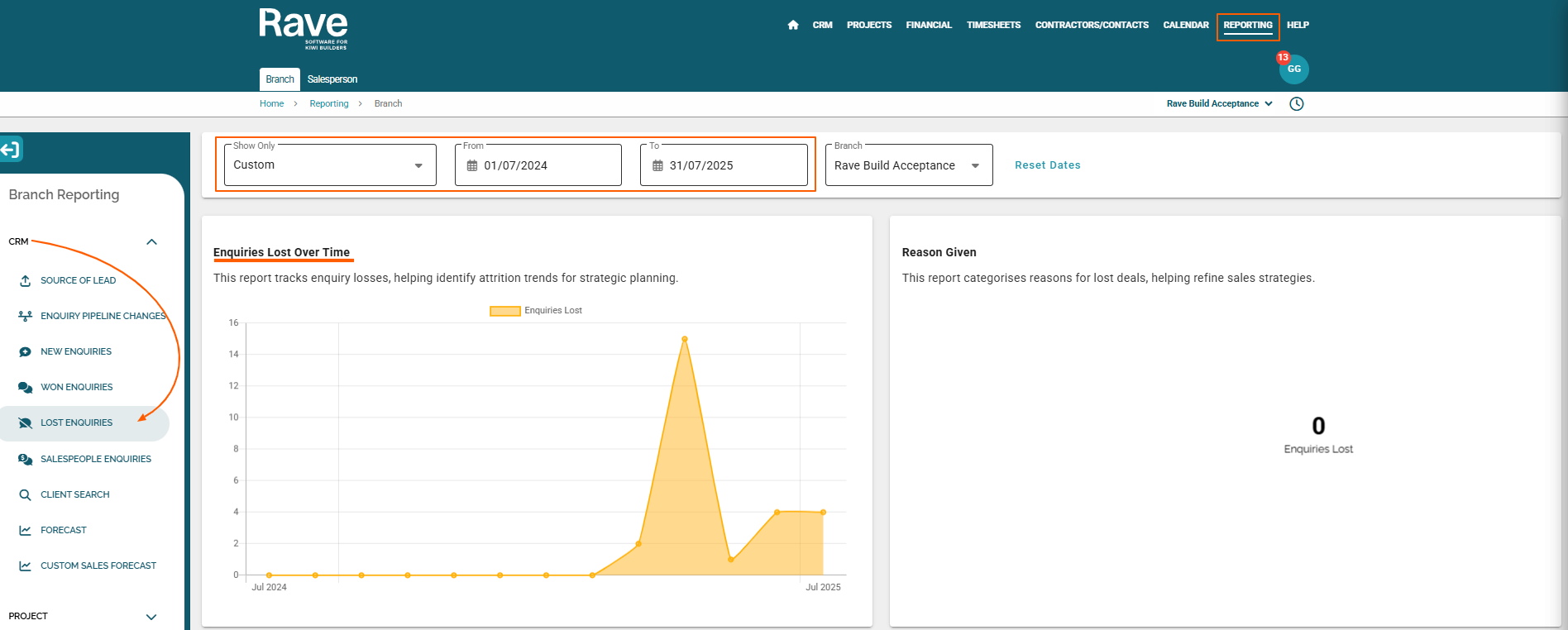This screenshot has height=630, width=1568.
Task: Click the Forecast chart icon
Action: tap(26, 531)
